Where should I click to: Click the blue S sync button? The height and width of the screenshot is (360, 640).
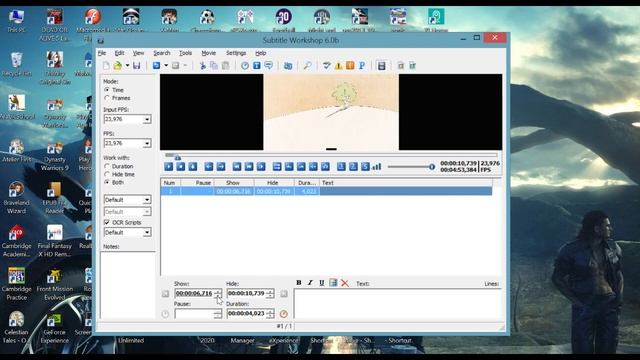[365, 167]
